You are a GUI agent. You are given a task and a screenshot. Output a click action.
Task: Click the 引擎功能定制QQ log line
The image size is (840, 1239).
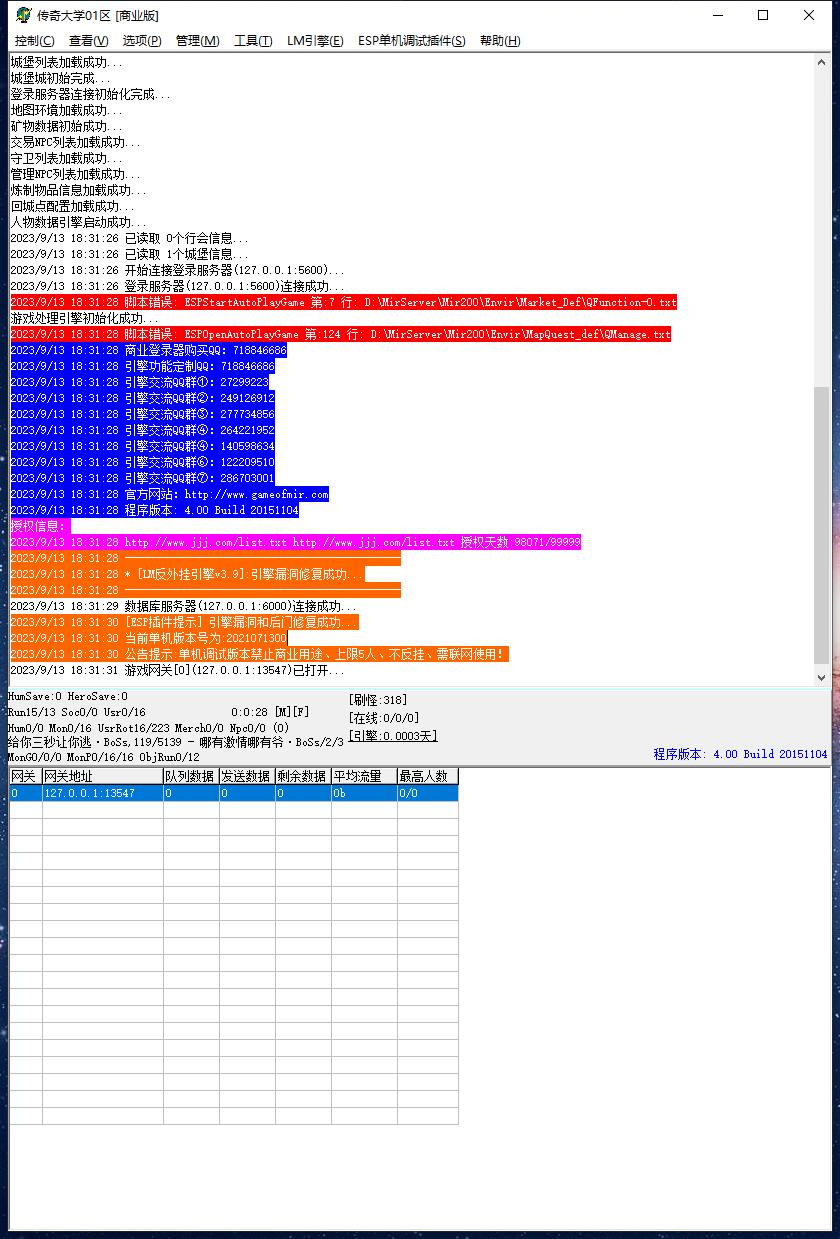(x=143, y=366)
